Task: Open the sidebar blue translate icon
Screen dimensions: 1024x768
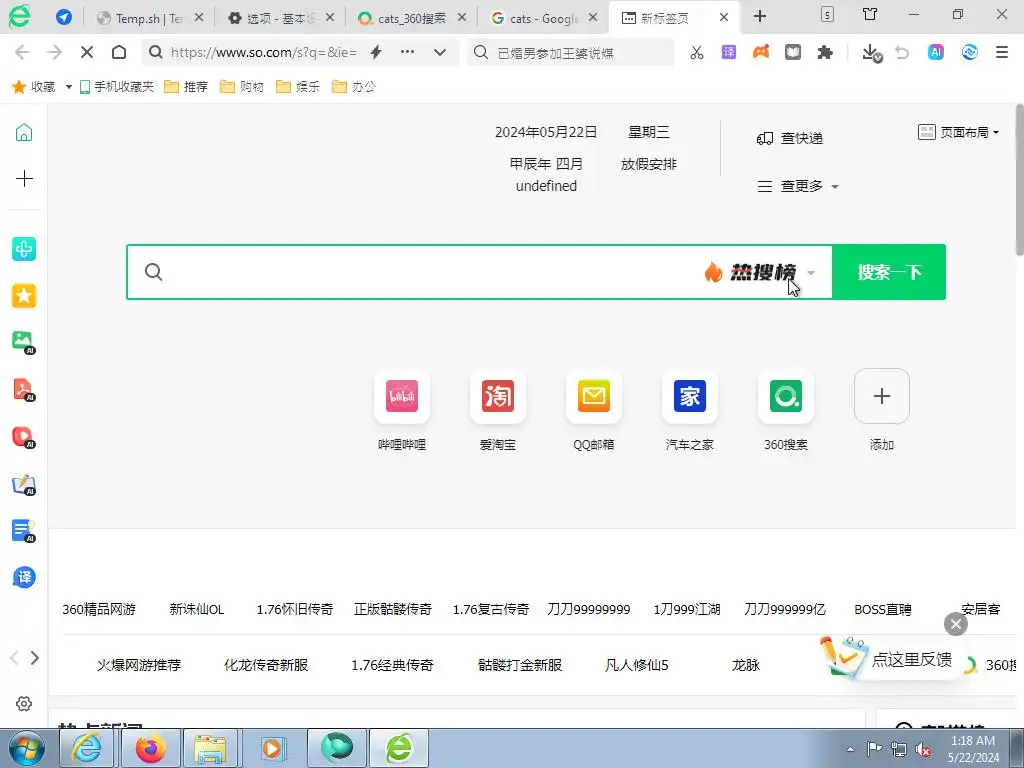Action: click(x=24, y=577)
